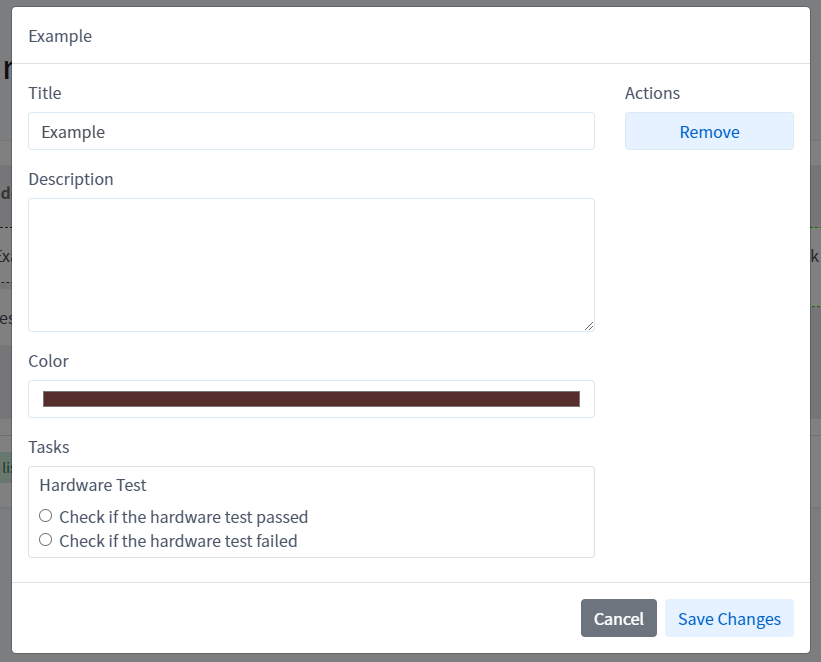
Task: Click the Description textarea resize handle
Action: (588, 325)
